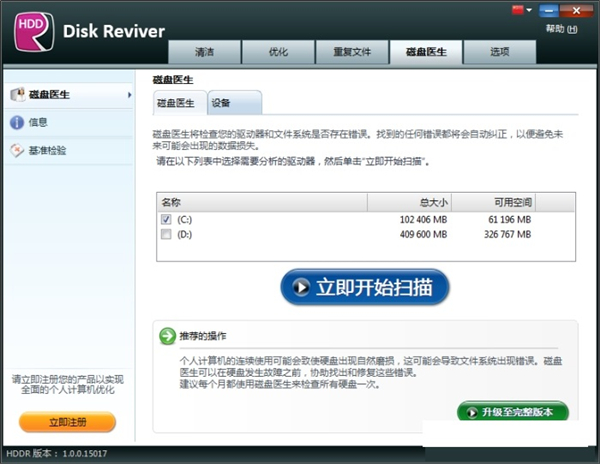Close the Disk Reviver window
The width and height of the screenshot is (600, 464).
(x=576, y=11)
